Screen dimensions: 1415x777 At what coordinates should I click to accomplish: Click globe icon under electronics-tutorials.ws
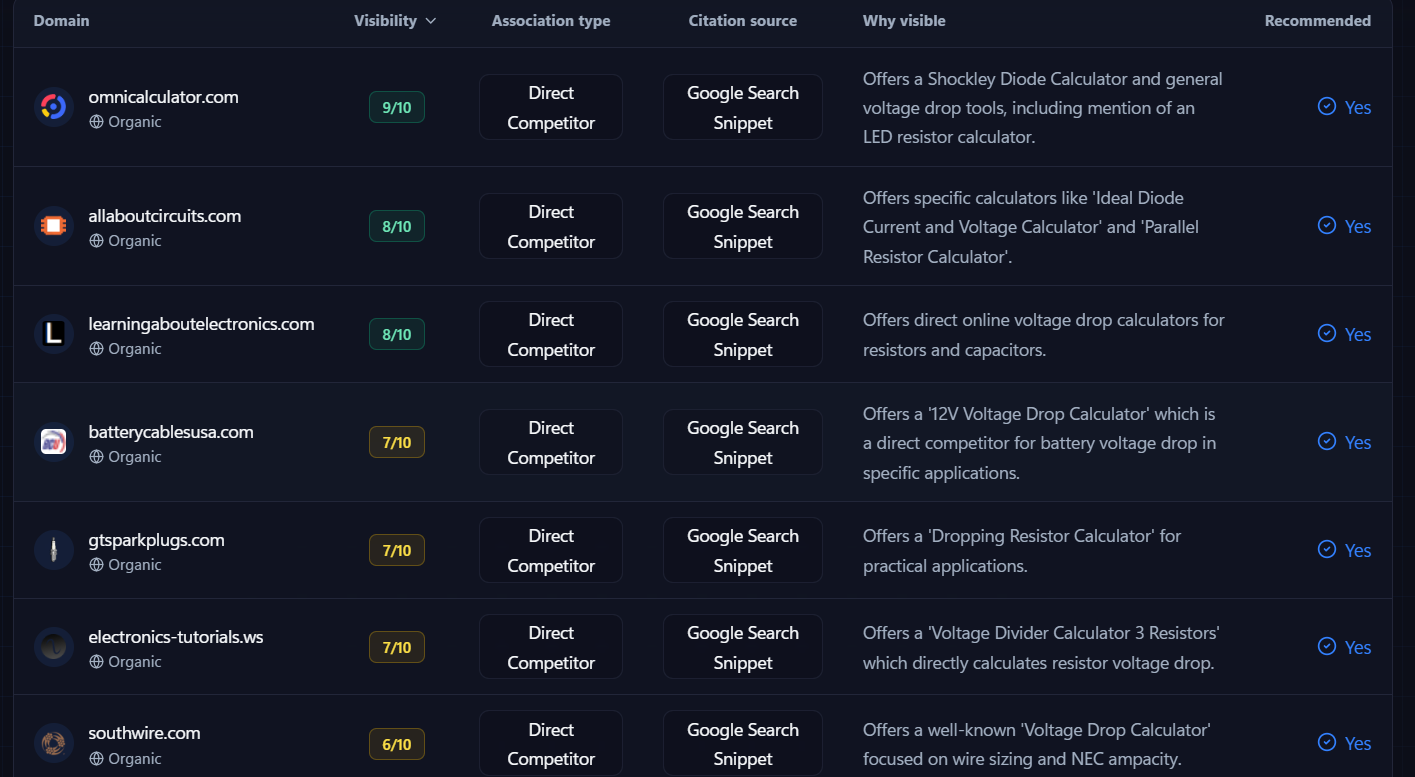point(96,662)
